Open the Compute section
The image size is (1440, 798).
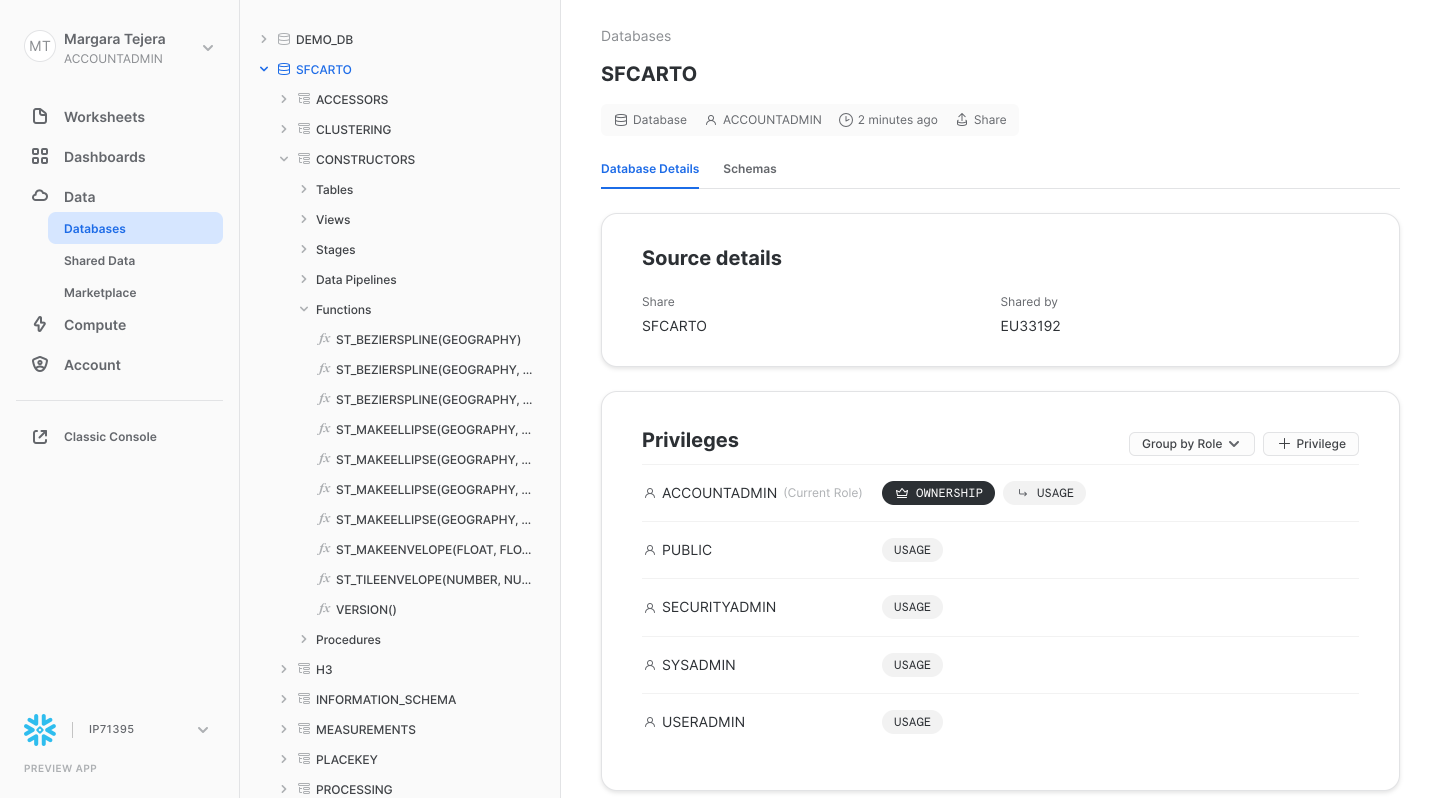(95, 325)
